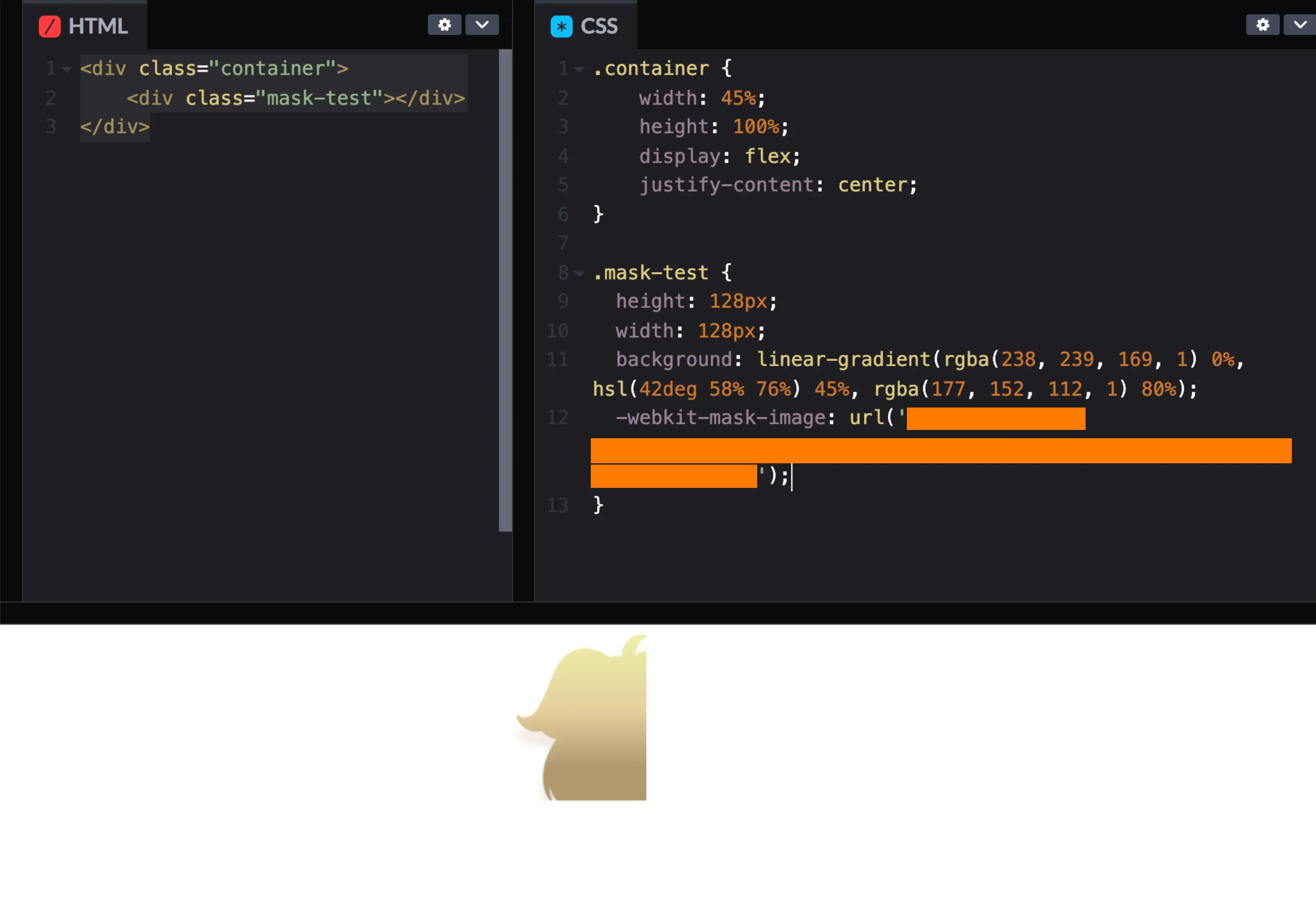Screen dimensions: 1316x909
Task: Click the red HTML slash icon
Action: 50,26
